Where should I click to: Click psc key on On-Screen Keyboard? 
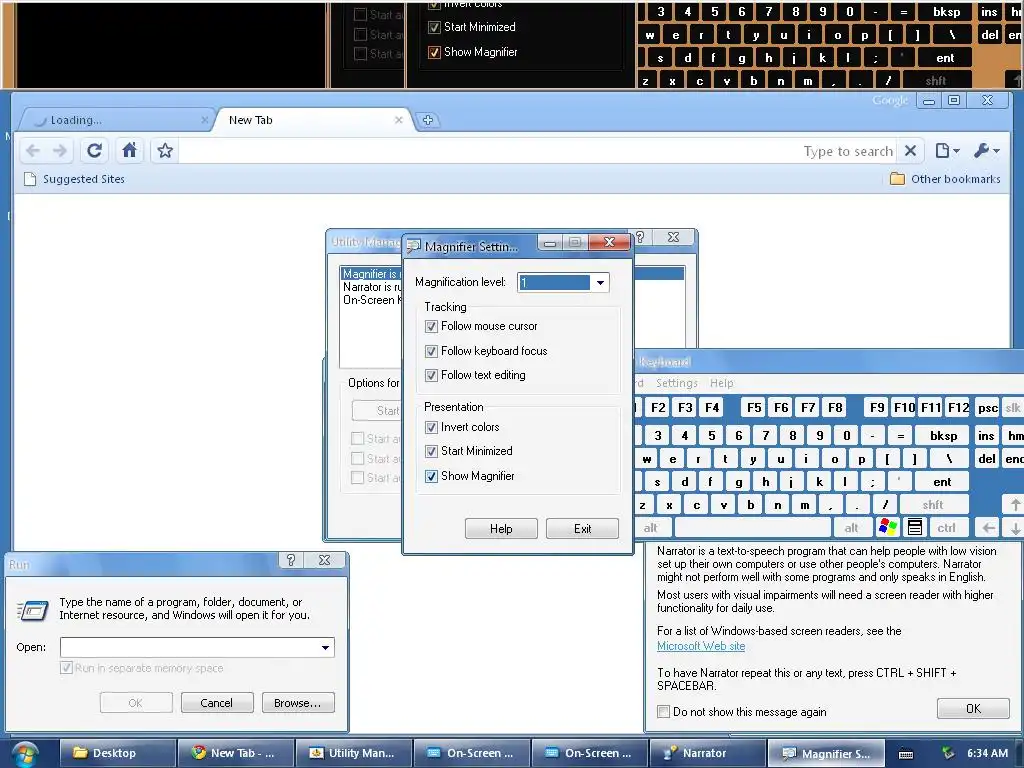pyautogui.click(x=987, y=408)
